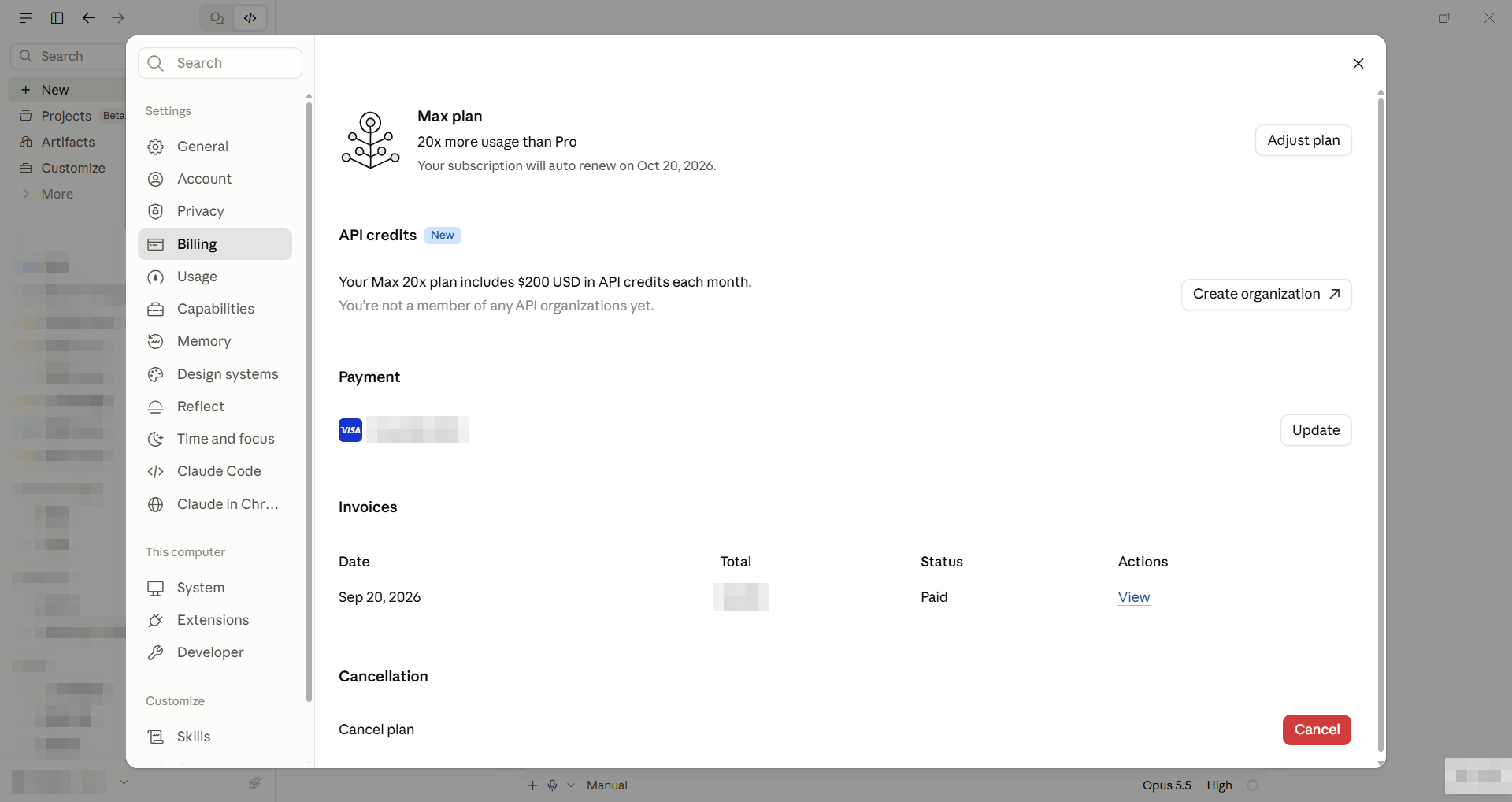This screenshot has height=802, width=1512.
Task: Open Skills under Customize
Action: [215, 737]
